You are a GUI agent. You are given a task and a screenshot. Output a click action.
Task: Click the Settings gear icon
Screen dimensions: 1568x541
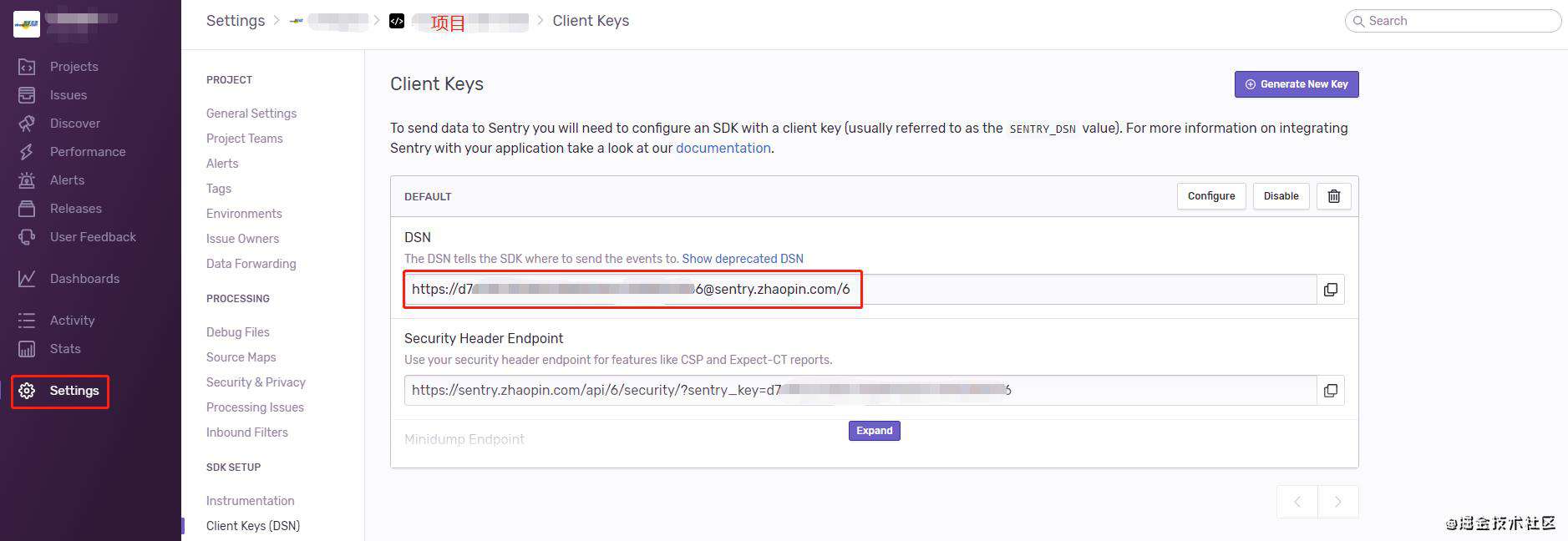coord(27,391)
